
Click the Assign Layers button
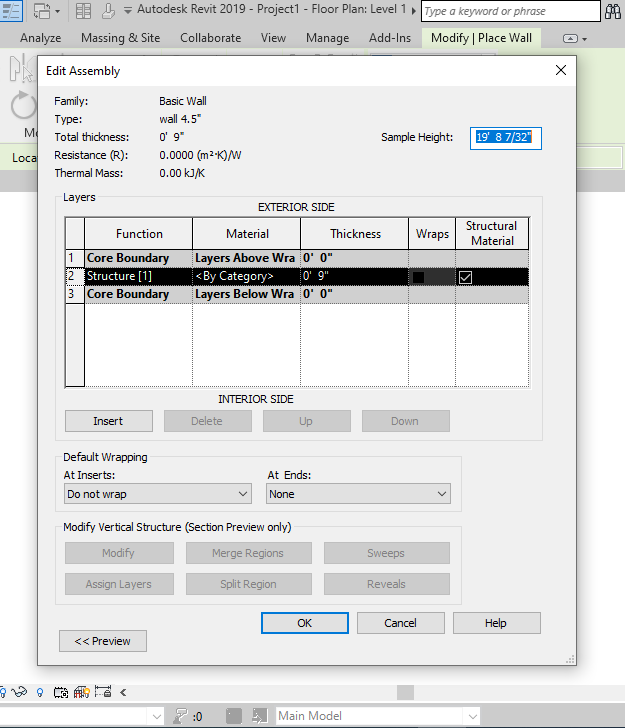119,584
